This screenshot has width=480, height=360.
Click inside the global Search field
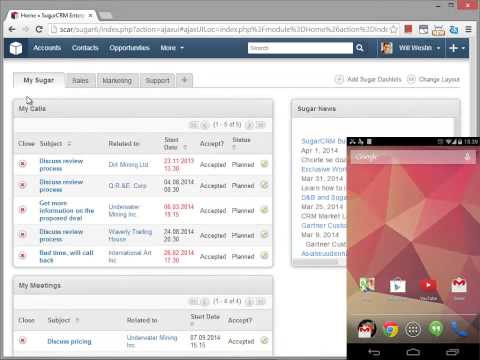(300, 48)
